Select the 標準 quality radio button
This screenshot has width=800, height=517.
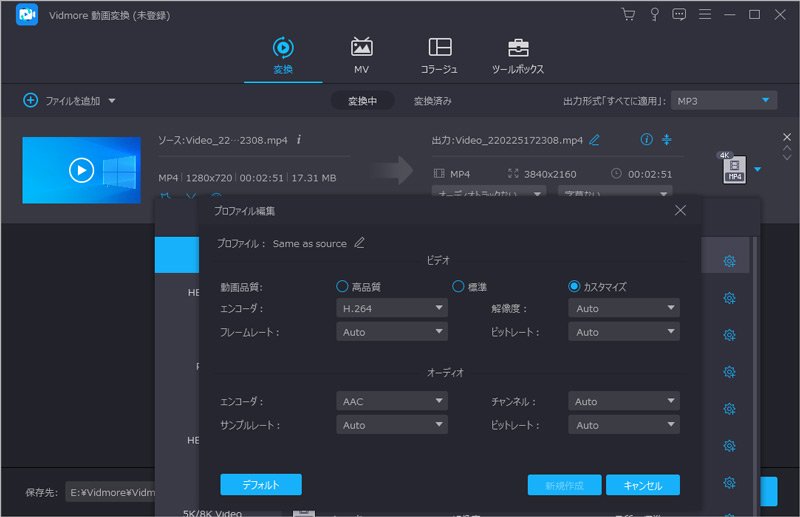coord(458,286)
